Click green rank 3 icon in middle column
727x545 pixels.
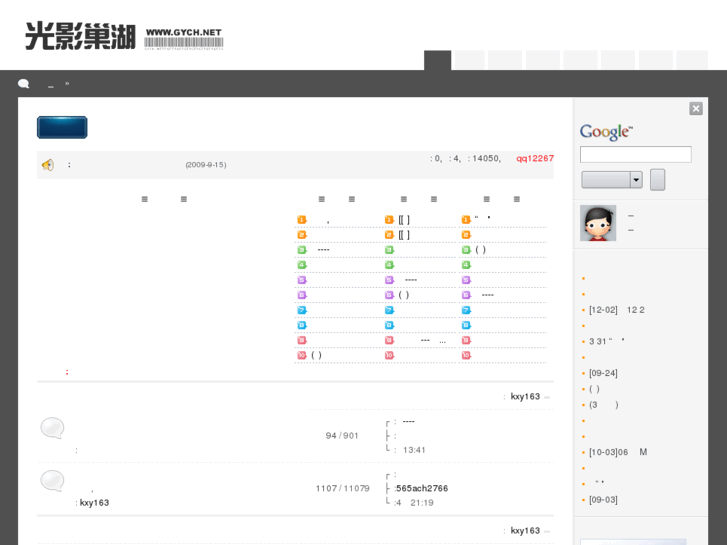389,250
